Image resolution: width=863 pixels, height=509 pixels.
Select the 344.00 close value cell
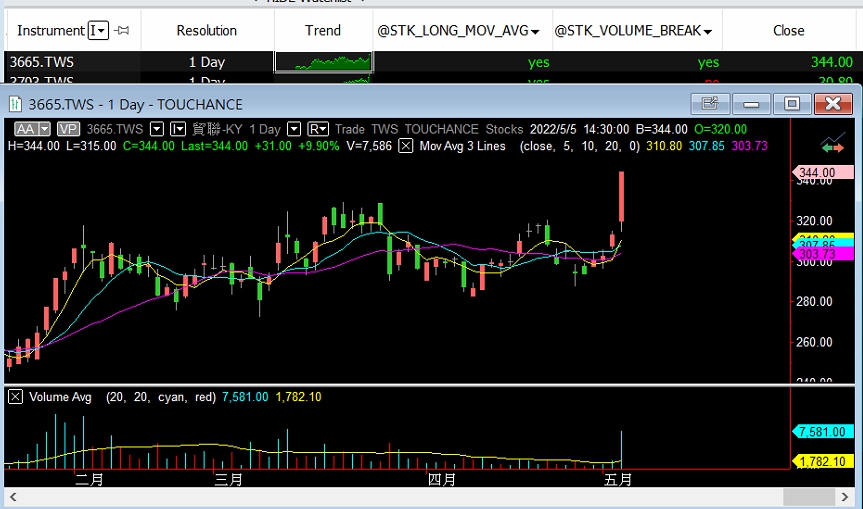(832, 62)
